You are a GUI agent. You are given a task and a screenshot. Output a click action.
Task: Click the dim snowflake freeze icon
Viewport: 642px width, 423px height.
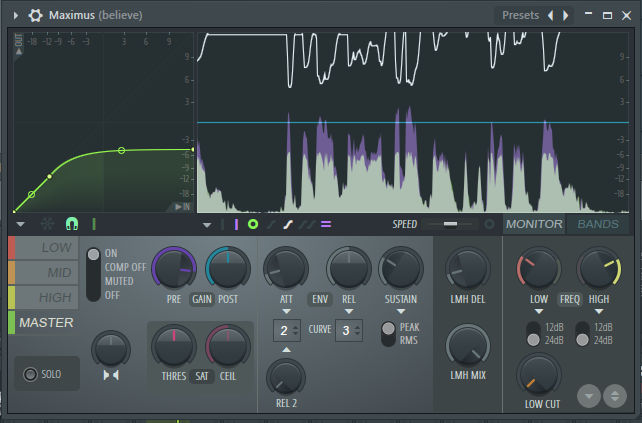[x=47, y=224]
